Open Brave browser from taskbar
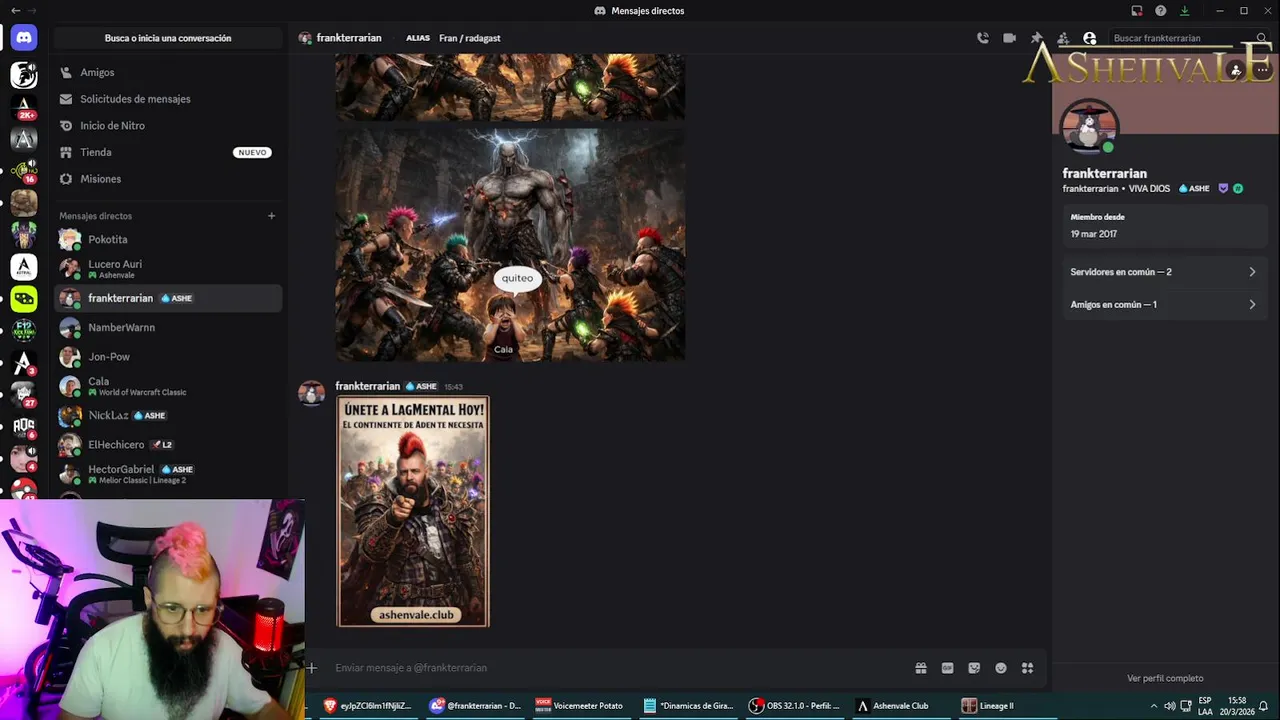The height and width of the screenshot is (720, 1280). (368, 706)
